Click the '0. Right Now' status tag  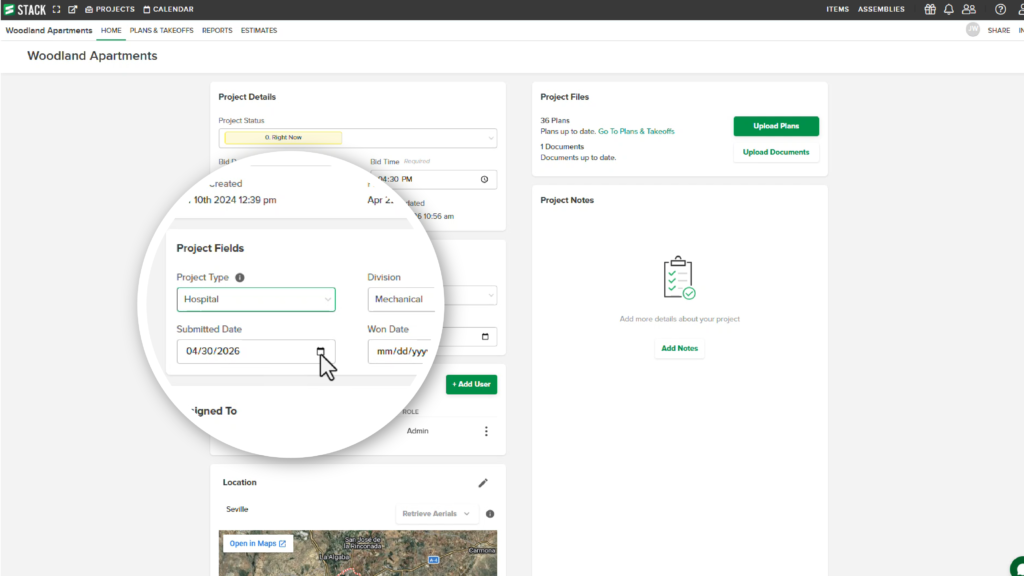283,138
